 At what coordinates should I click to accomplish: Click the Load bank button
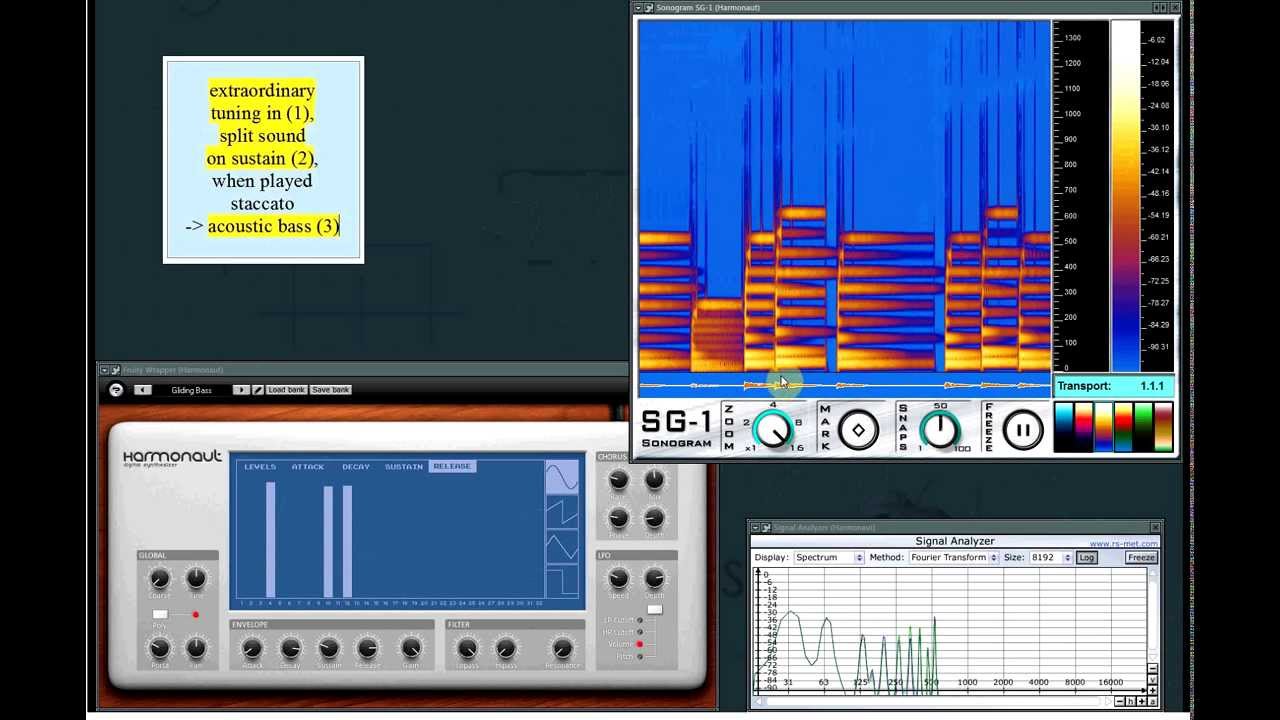coord(286,390)
